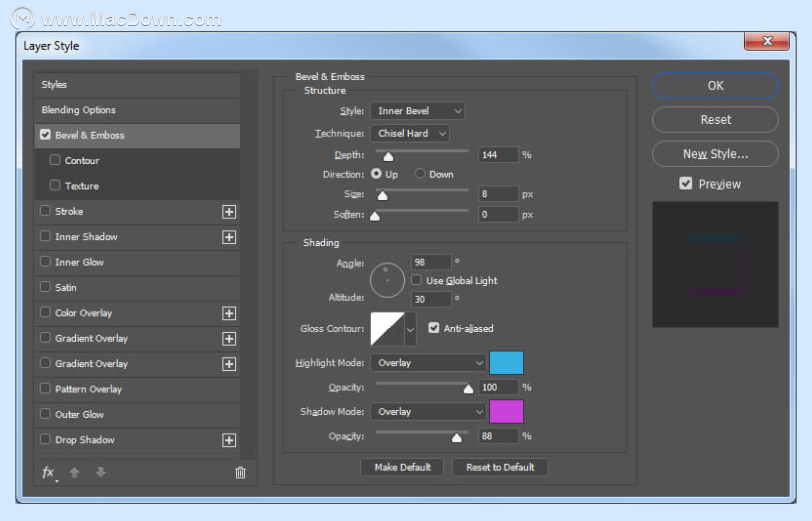The height and width of the screenshot is (521, 812).
Task: Click the Make Default button
Action: [402, 467]
